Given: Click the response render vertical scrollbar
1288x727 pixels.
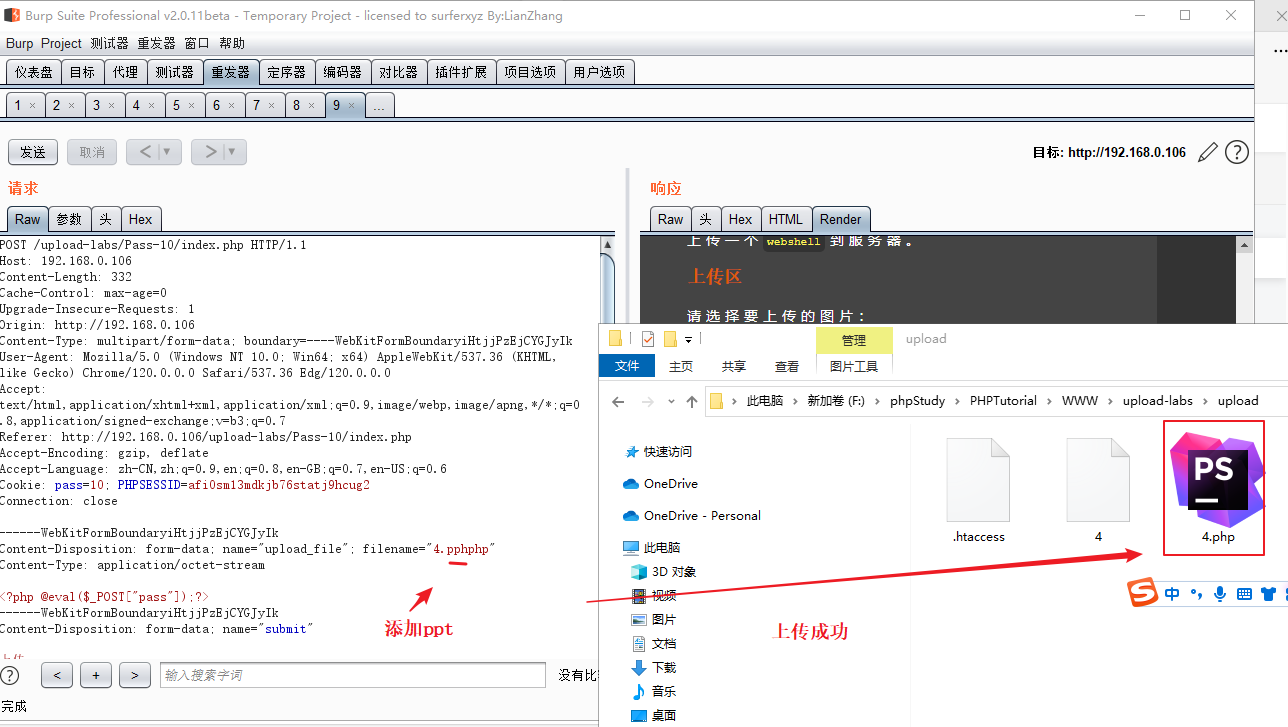Looking at the screenshot, I should (1245, 280).
